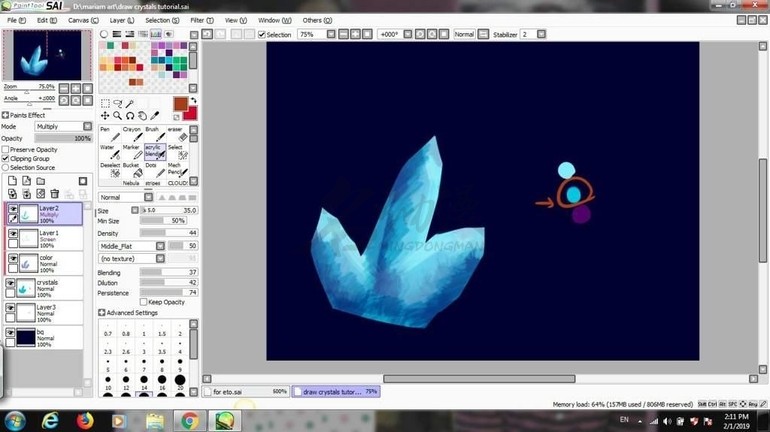770x432 pixels.
Task: Click the delete layer trash icon
Action: (x=55, y=194)
